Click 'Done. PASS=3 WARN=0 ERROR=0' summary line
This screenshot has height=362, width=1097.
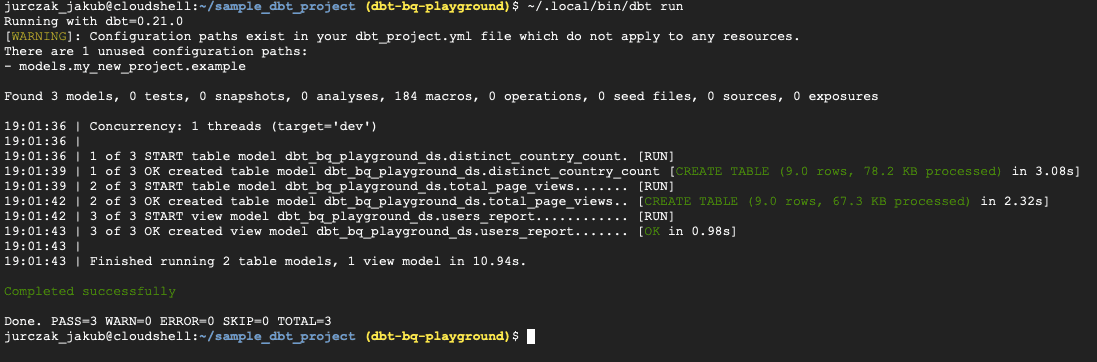coord(168,321)
